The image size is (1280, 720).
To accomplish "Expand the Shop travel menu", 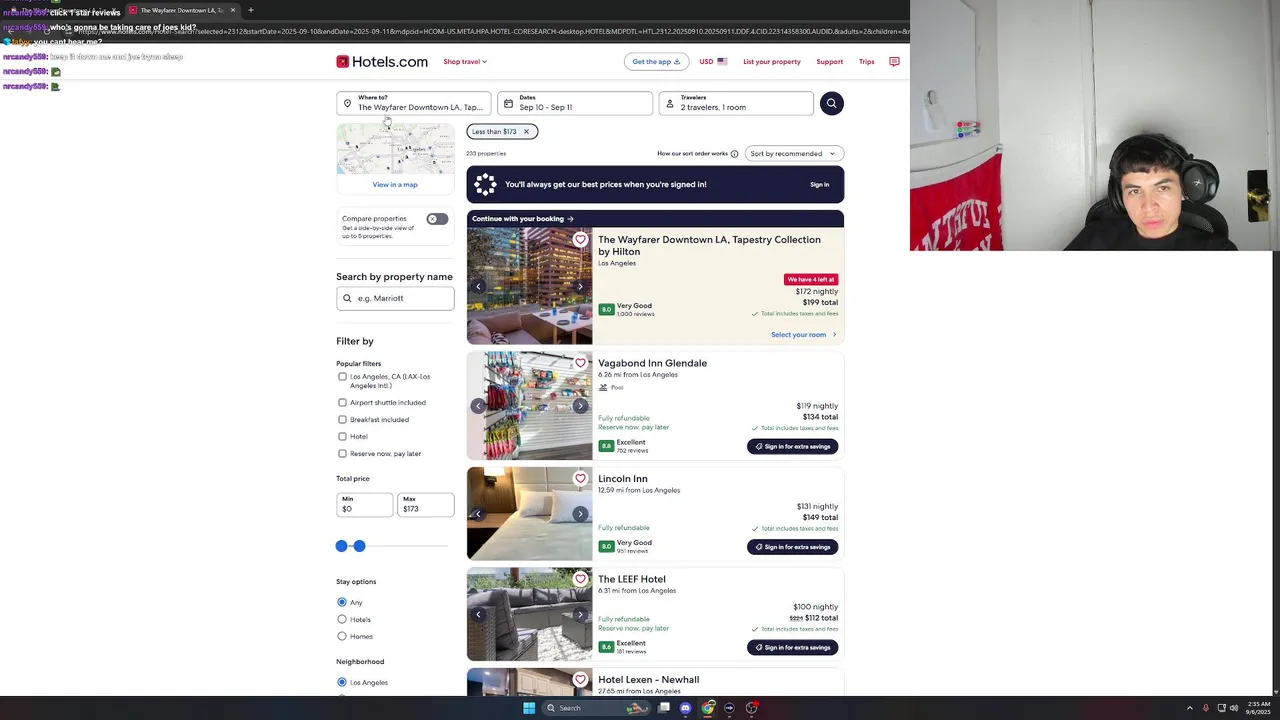I will pyautogui.click(x=465, y=62).
